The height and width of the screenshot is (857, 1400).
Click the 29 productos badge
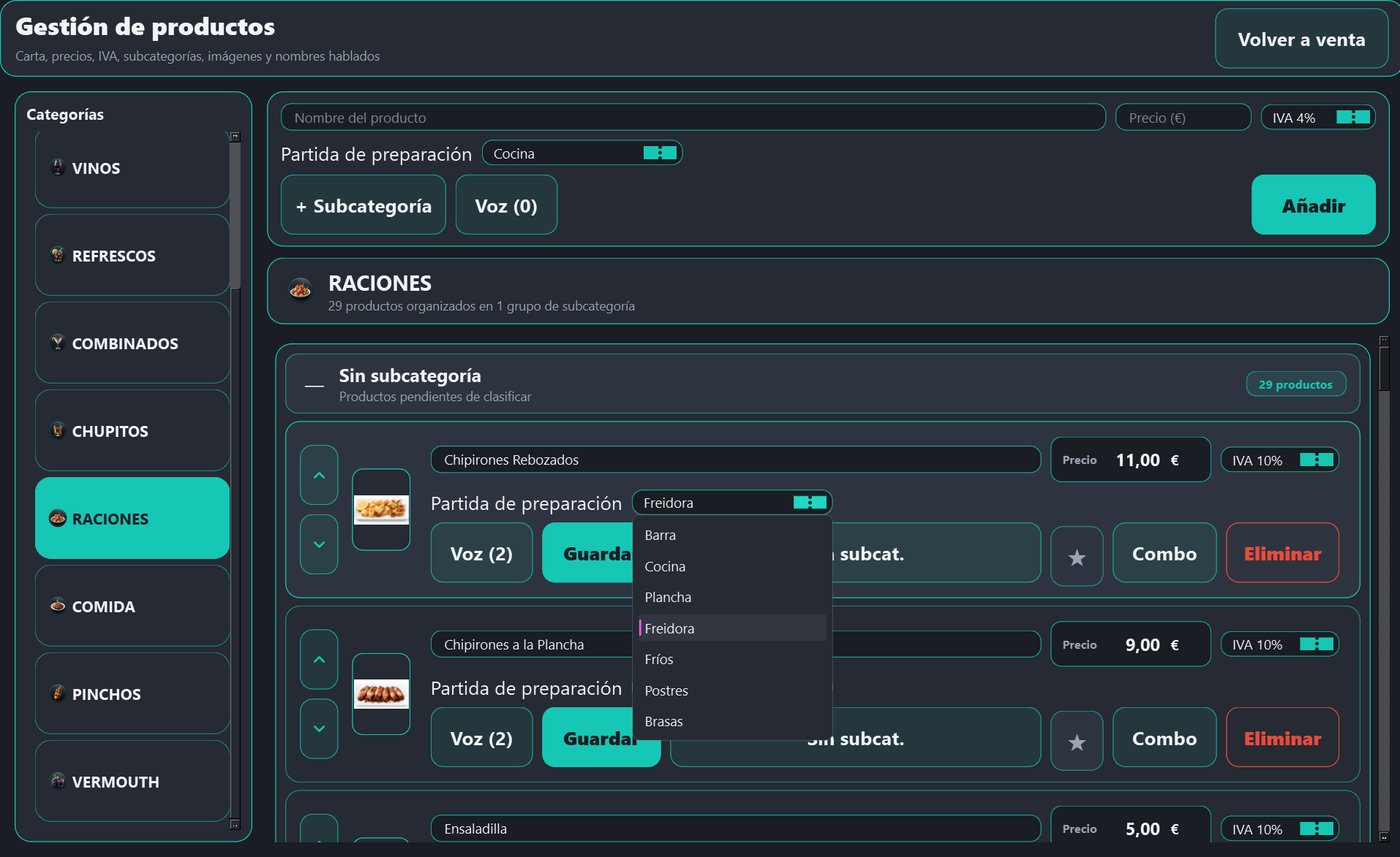tap(1296, 384)
